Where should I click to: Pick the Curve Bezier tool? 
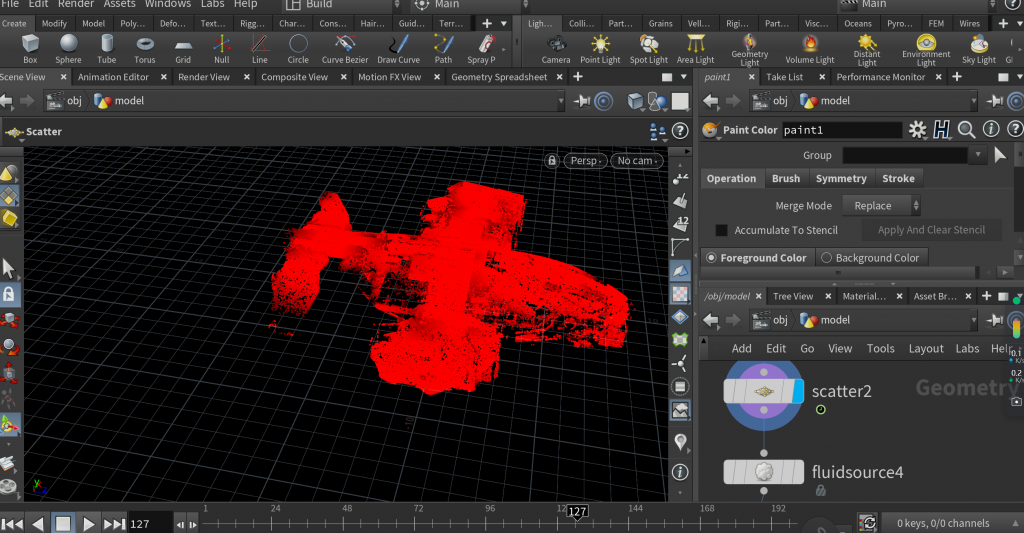(345, 49)
